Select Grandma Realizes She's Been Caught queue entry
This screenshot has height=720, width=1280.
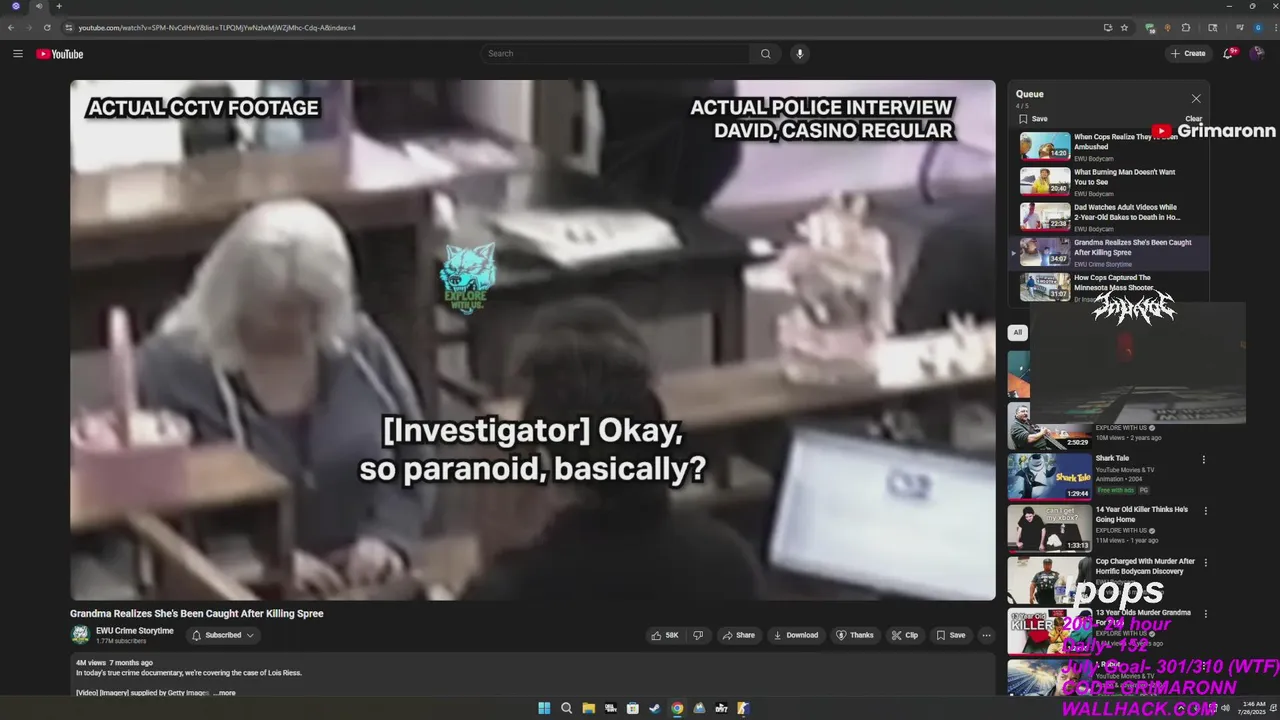pos(1108,252)
